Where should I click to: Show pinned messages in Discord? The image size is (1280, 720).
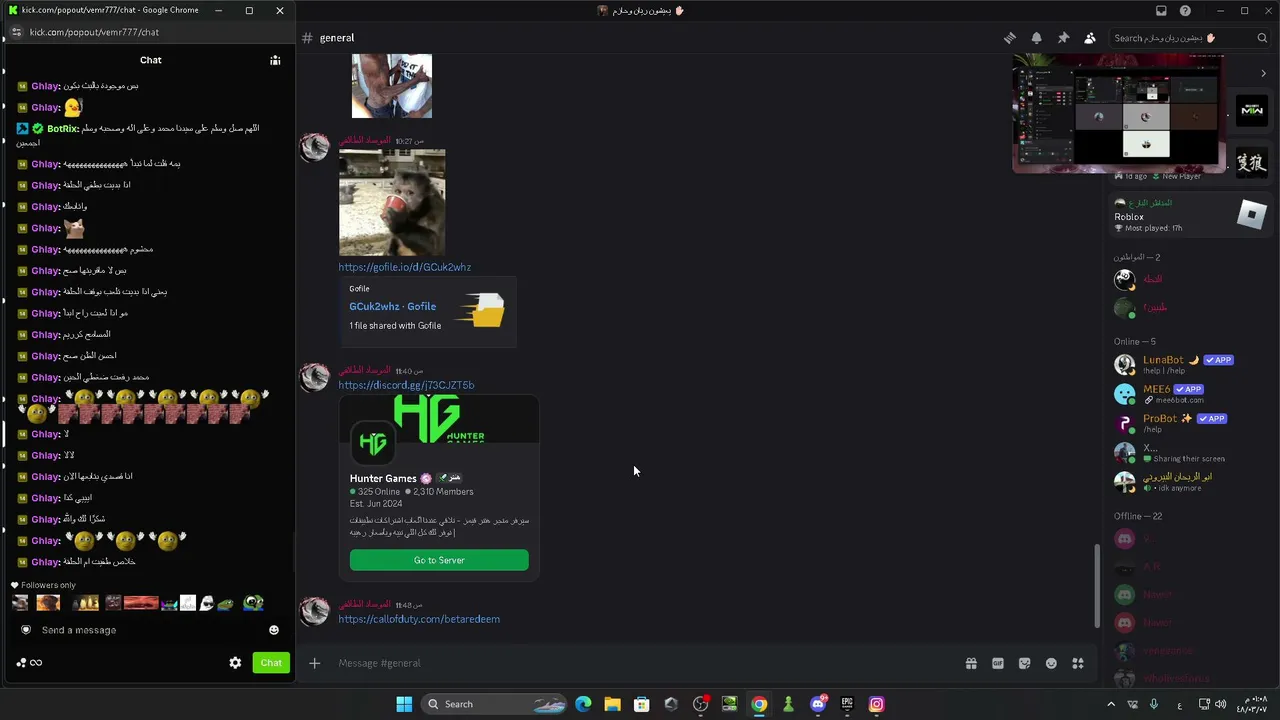pyautogui.click(x=1063, y=38)
